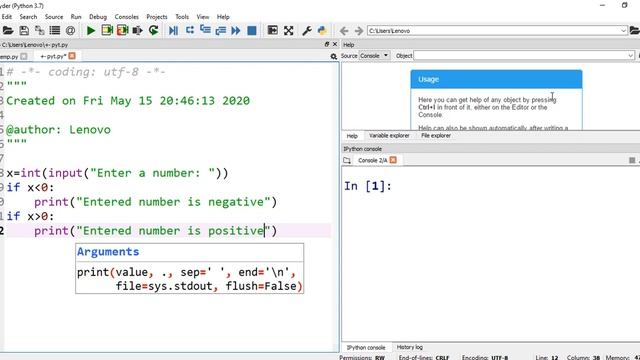
Task: Click the debugger Step into function icon
Action: tap(205, 31)
